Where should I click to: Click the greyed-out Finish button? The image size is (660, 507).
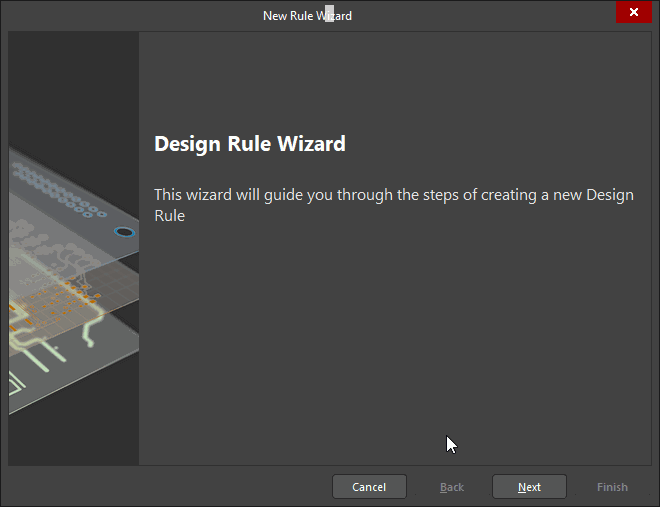pos(612,487)
